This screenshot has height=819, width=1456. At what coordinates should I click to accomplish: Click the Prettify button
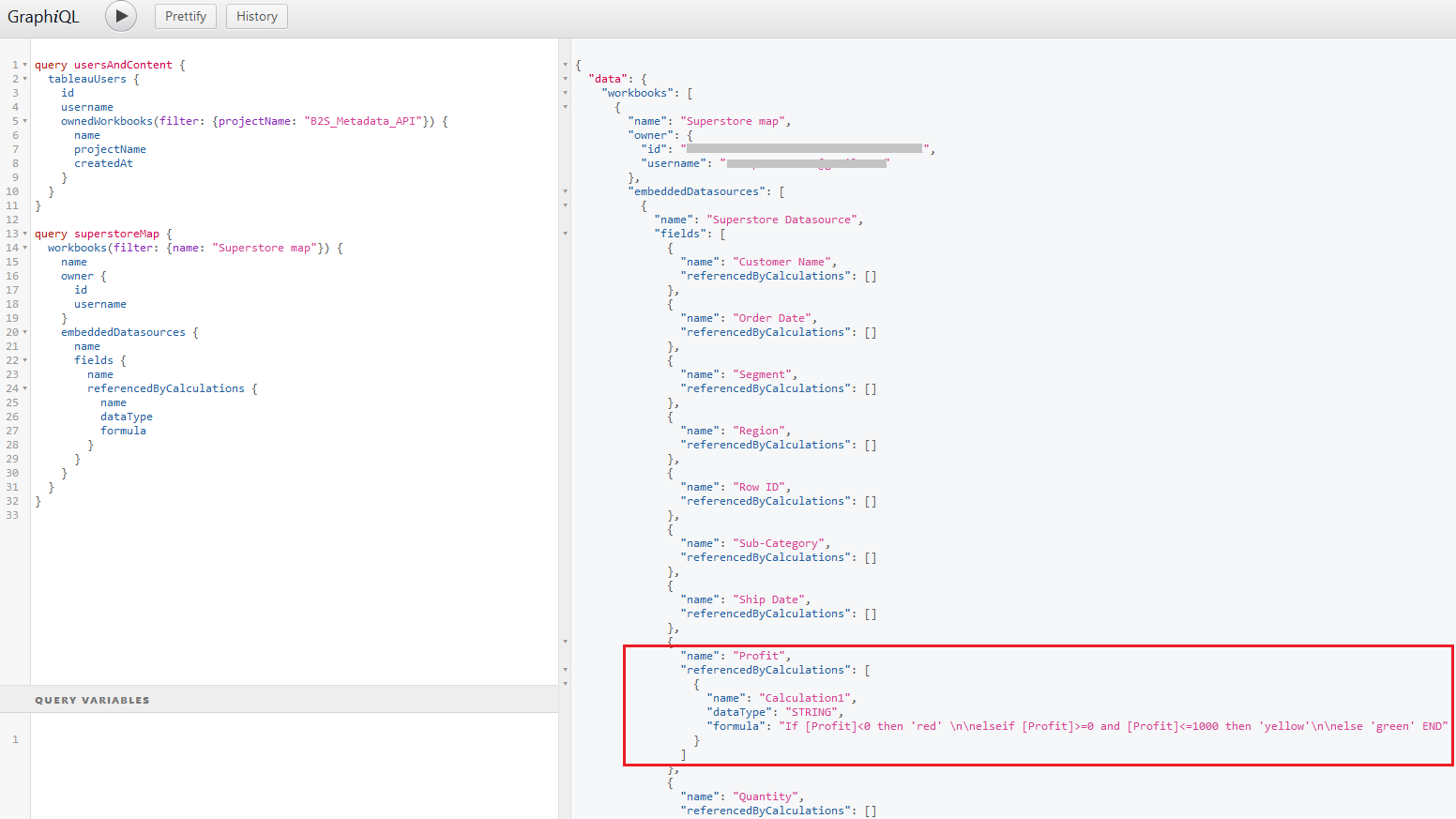(x=186, y=16)
